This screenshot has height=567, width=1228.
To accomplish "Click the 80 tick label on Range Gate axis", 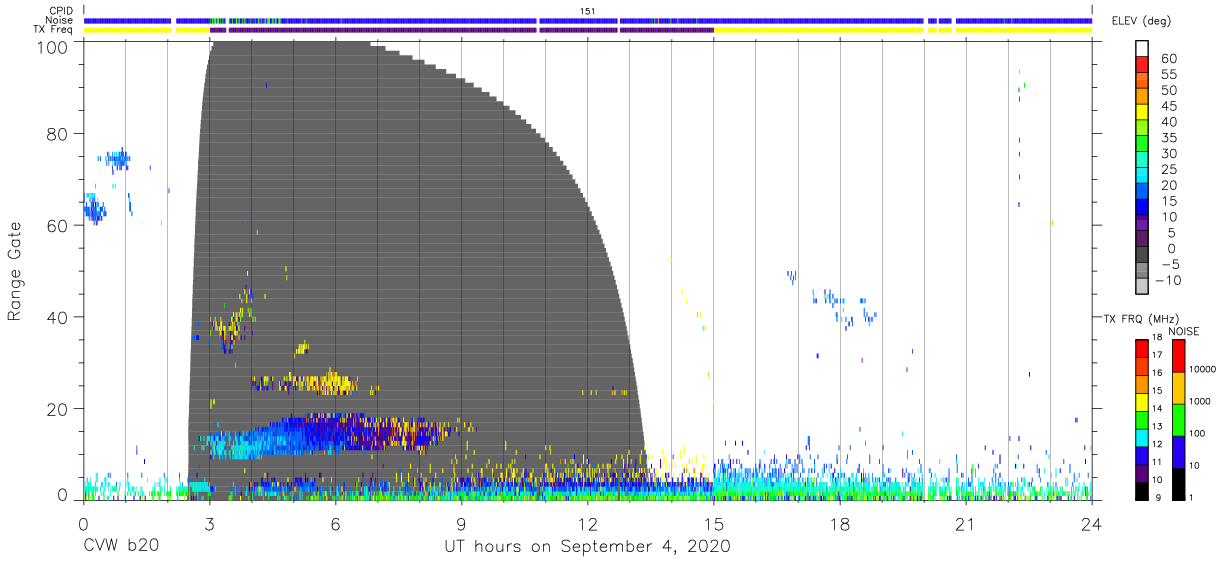I will 56,134.
